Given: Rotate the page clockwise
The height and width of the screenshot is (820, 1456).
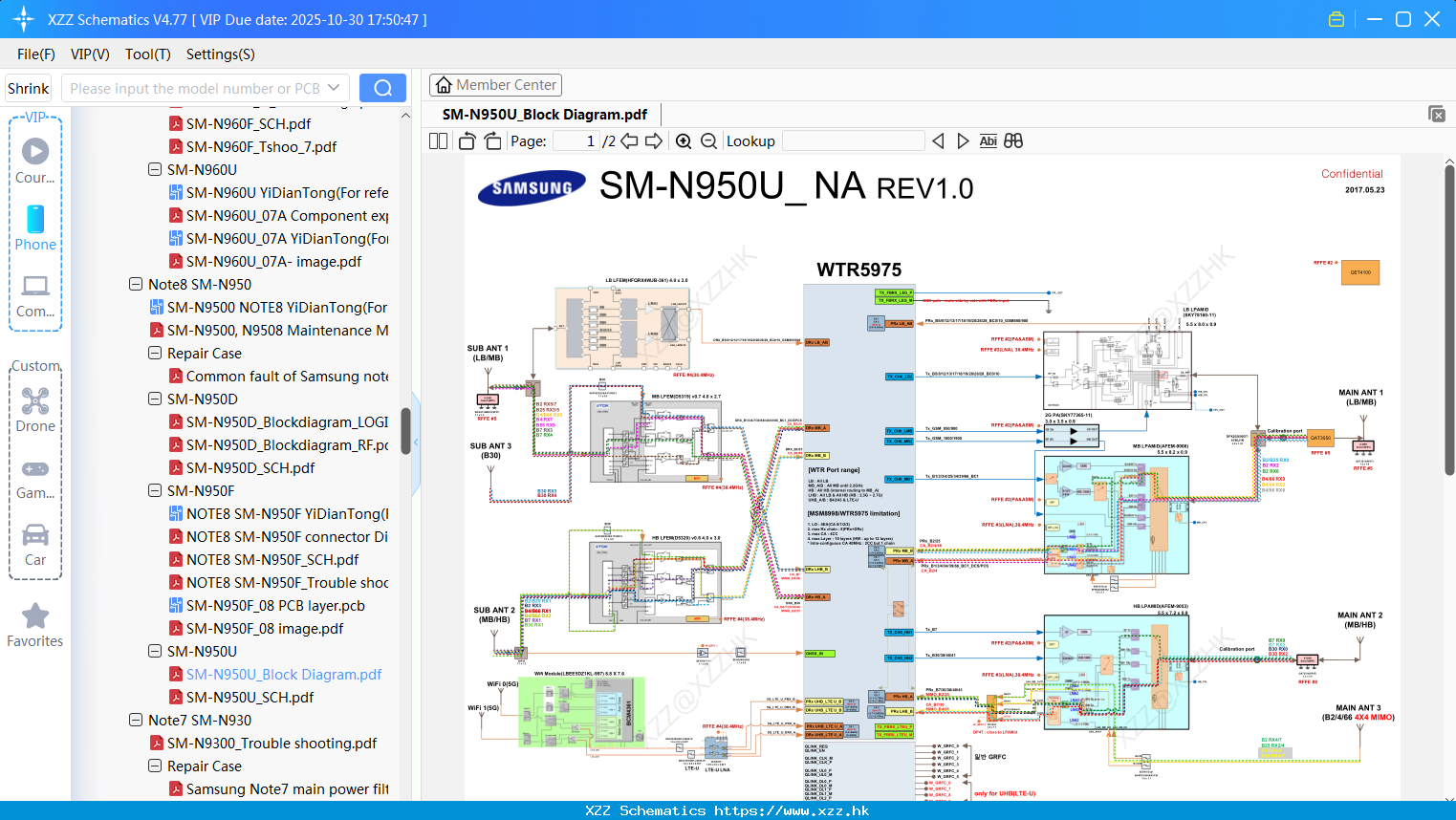Looking at the screenshot, I should click(x=492, y=141).
